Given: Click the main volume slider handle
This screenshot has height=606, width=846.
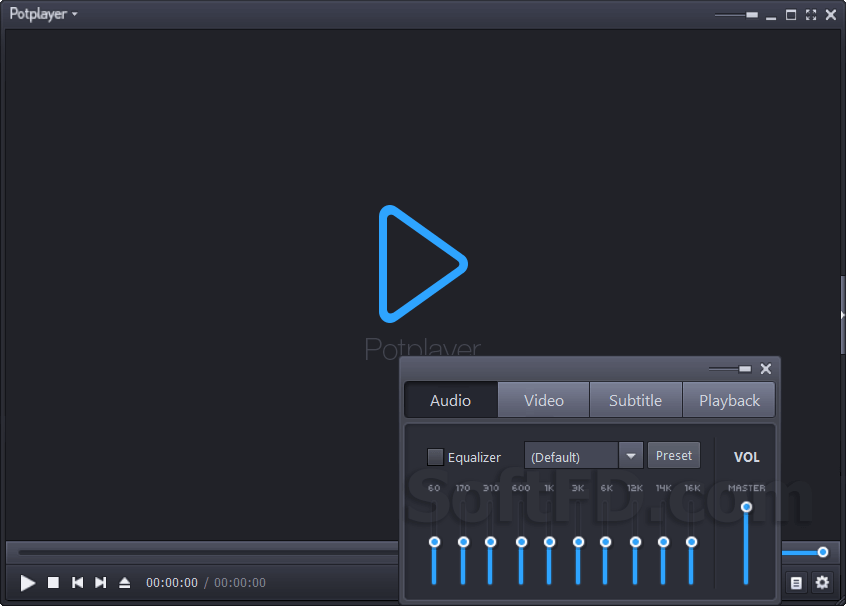Looking at the screenshot, I should click(x=823, y=552).
